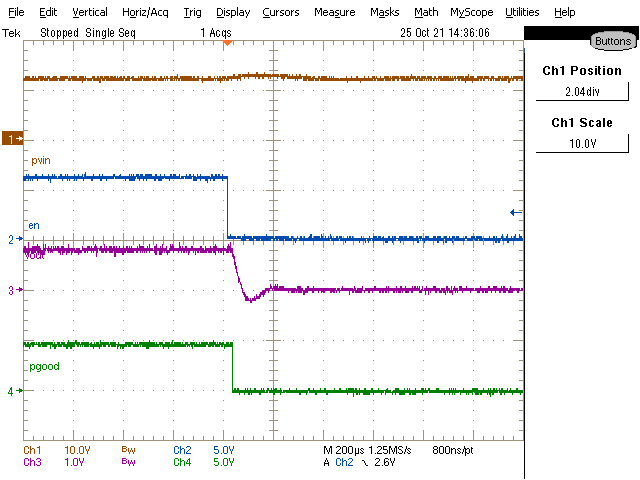Viewport: 640px width, 480px height.
Task: Open the Masks menu
Action: coord(384,12)
